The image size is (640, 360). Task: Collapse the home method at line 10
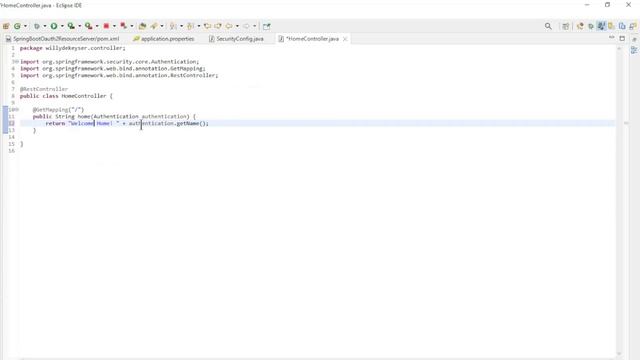17,109
